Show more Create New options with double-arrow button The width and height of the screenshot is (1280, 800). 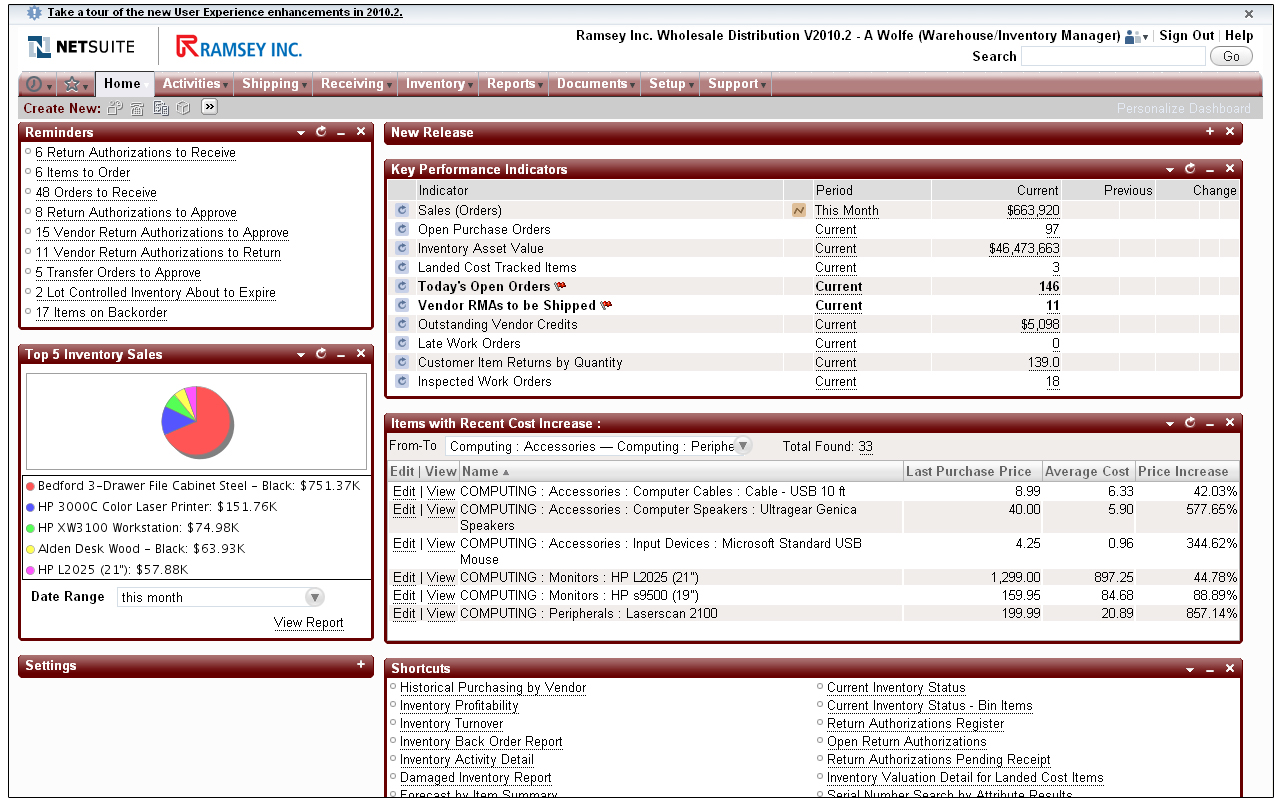click(209, 107)
